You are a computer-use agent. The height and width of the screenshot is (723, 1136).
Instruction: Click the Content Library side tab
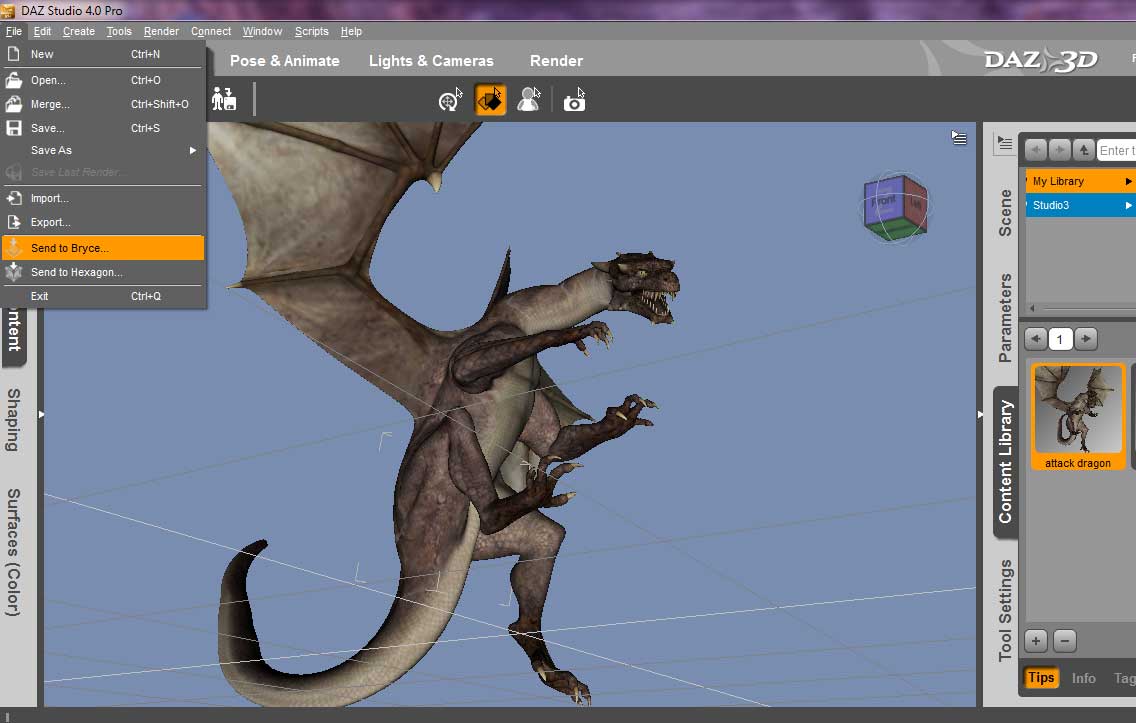tap(1006, 462)
